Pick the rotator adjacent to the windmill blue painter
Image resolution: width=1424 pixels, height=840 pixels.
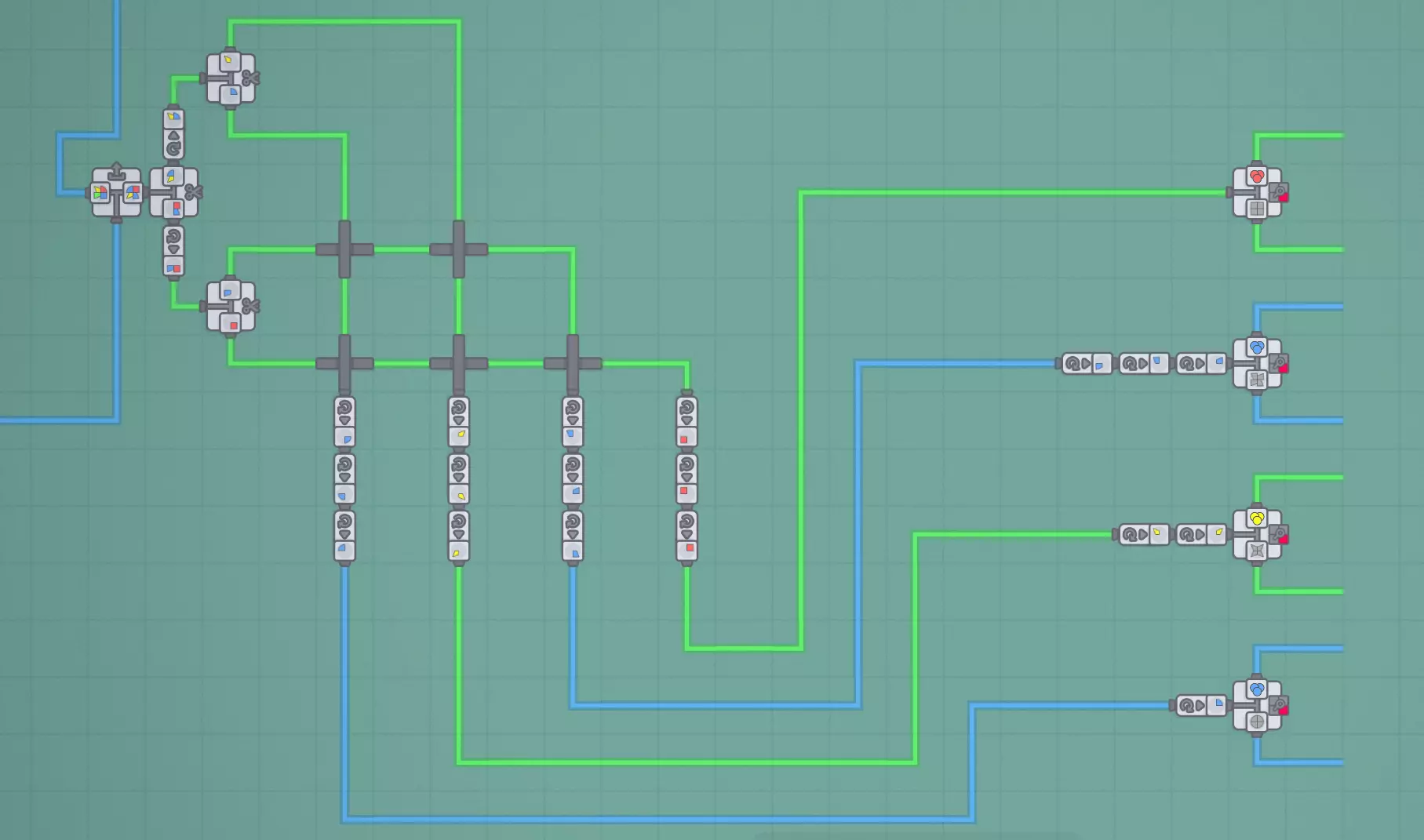coord(1200,363)
